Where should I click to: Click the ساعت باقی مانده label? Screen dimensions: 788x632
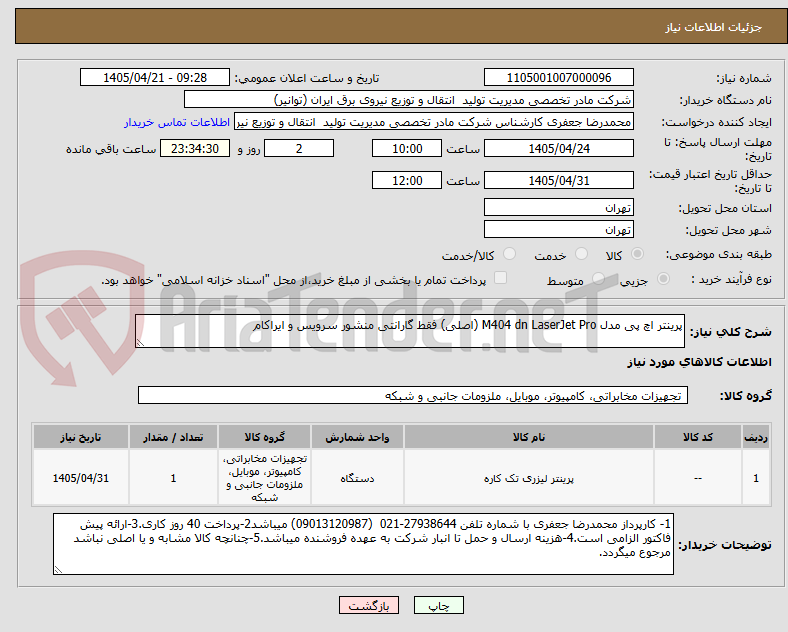point(111,149)
